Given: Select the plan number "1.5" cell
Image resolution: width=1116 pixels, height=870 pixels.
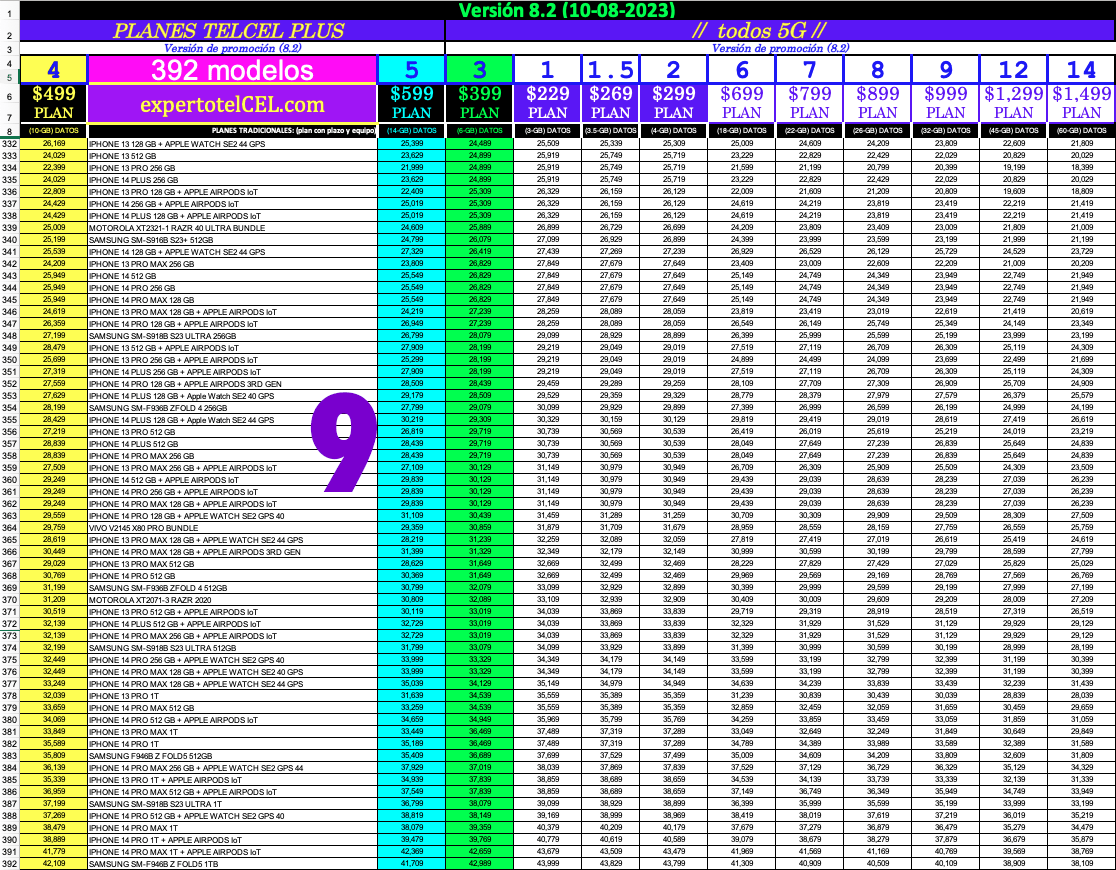Looking at the screenshot, I should (611, 69).
